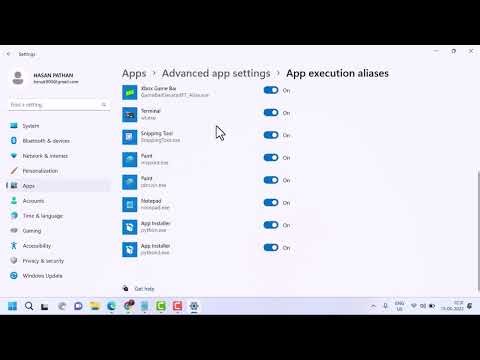Open the HASAN PATHAN account profile
480x360 pixels.
click(45, 78)
